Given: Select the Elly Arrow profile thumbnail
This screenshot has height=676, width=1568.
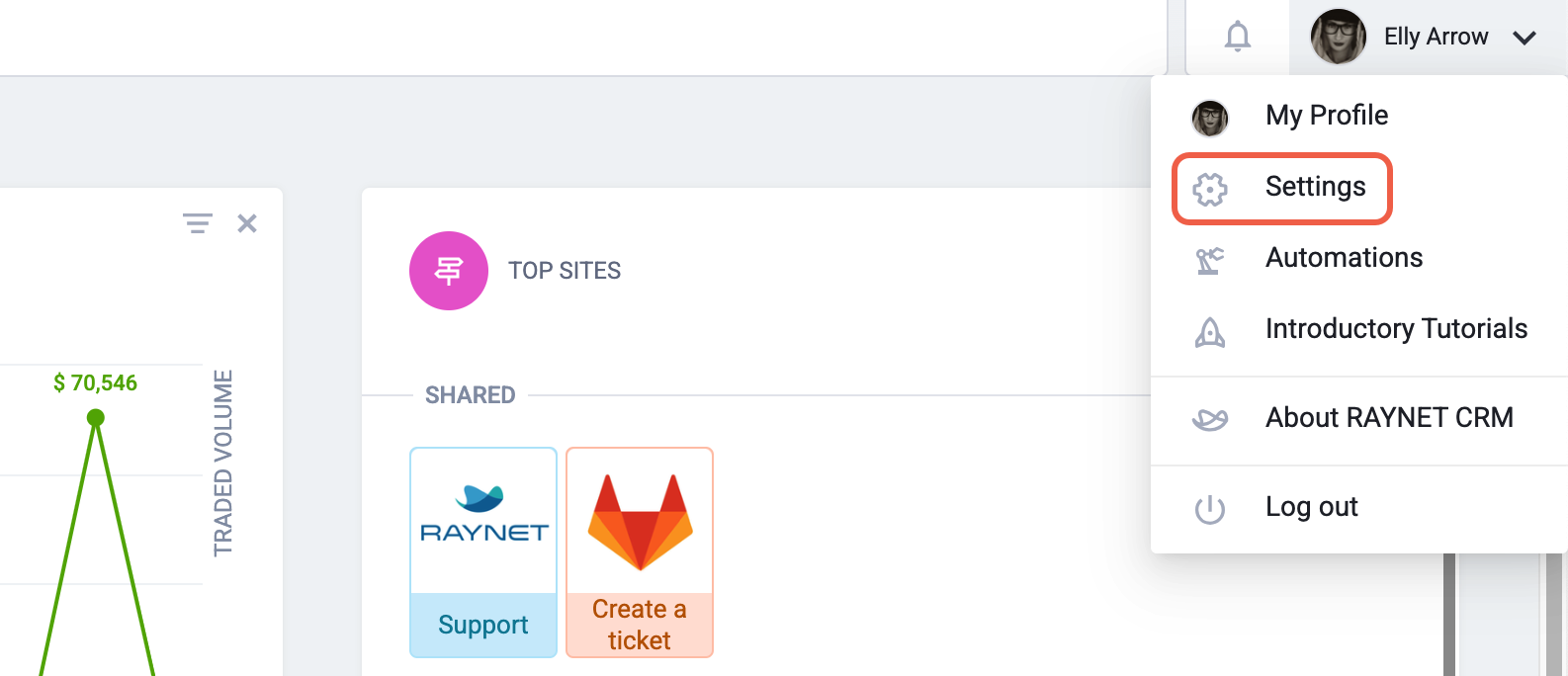Looking at the screenshot, I should point(1337,37).
